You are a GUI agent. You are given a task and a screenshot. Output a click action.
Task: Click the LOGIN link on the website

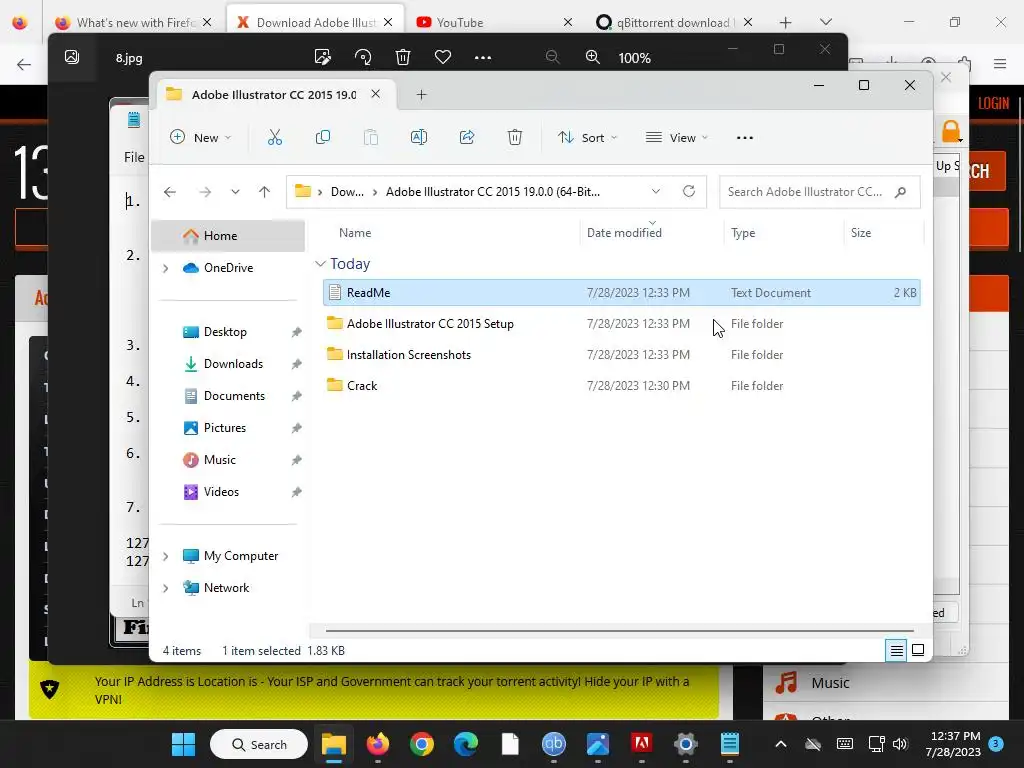point(993,103)
